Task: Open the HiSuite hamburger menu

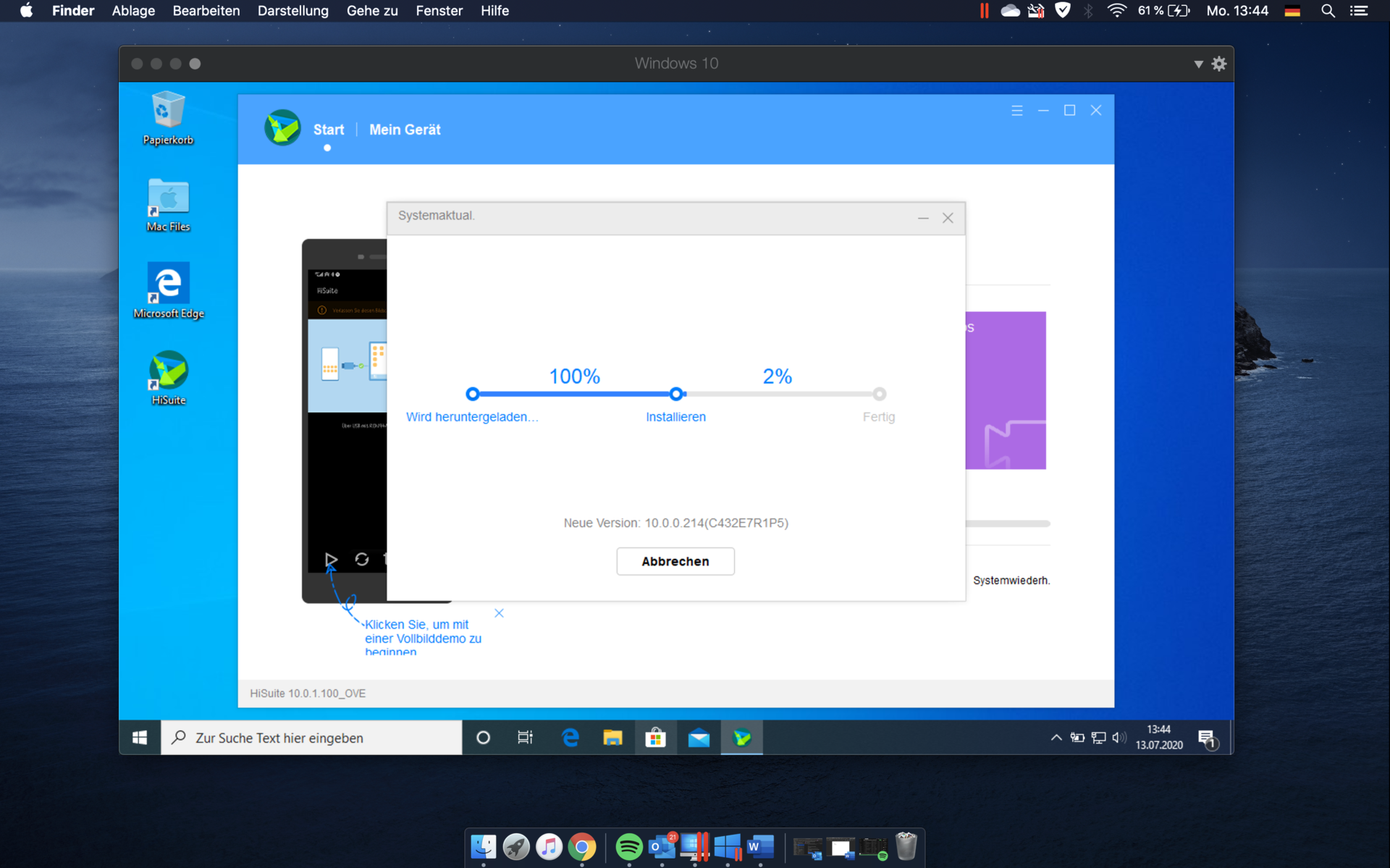Action: (x=1017, y=110)
